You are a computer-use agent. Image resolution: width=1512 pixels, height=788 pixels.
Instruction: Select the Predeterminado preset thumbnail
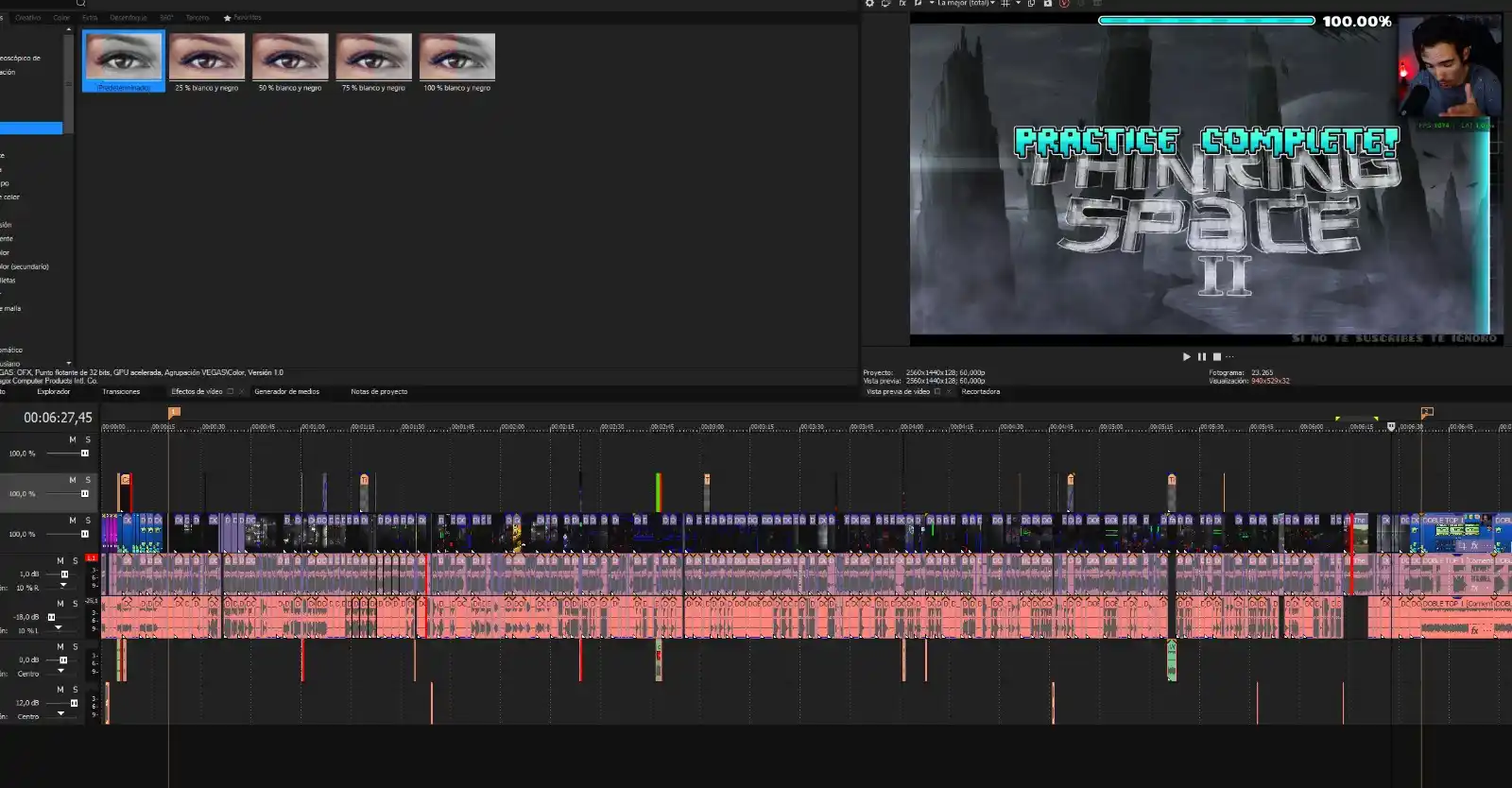(x=124, y=60)
